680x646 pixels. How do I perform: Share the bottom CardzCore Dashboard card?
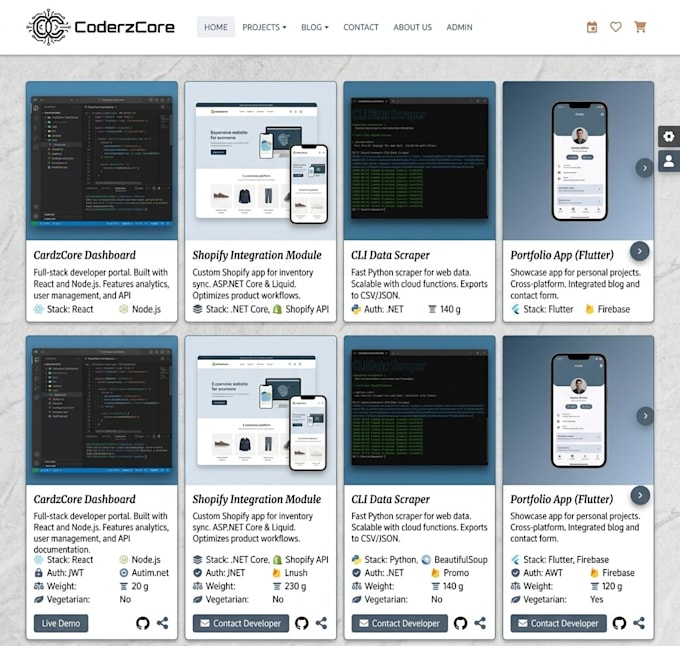pyautogui.click(x=163, y=623)
